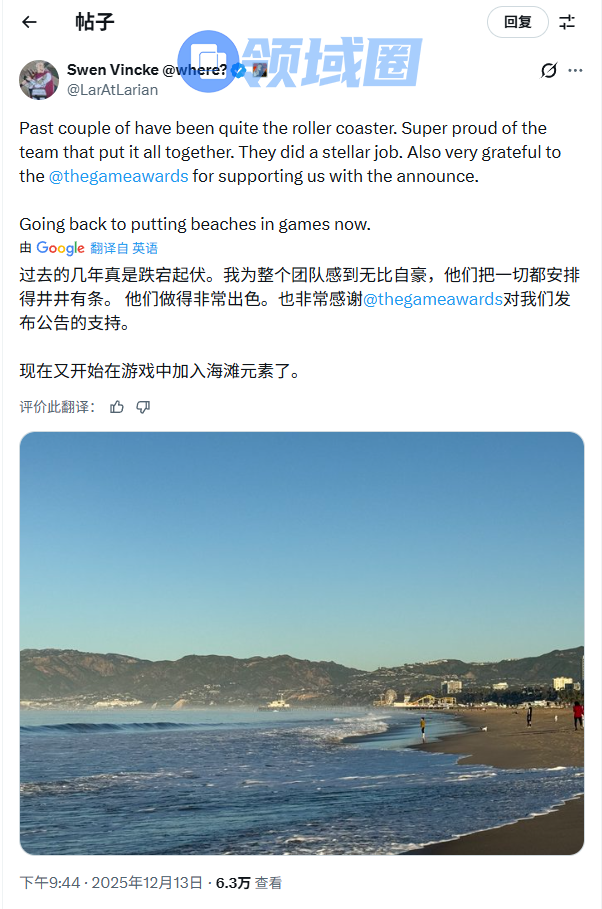602x909 pixels.
Task: Open @thegameawards mention in the English text
Action: click(118, 176)
